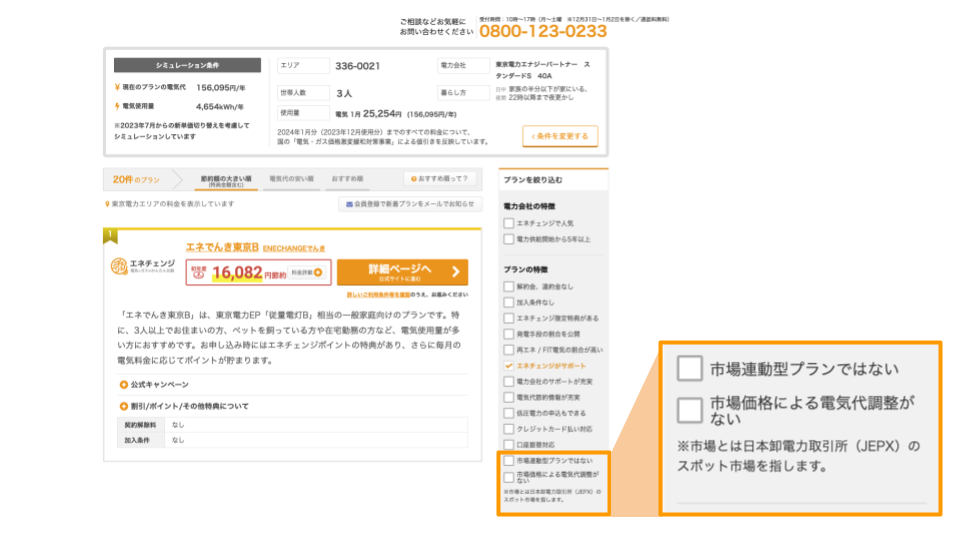
Task: Click the 3人 household size value
Action: click(x=344, y=93)
